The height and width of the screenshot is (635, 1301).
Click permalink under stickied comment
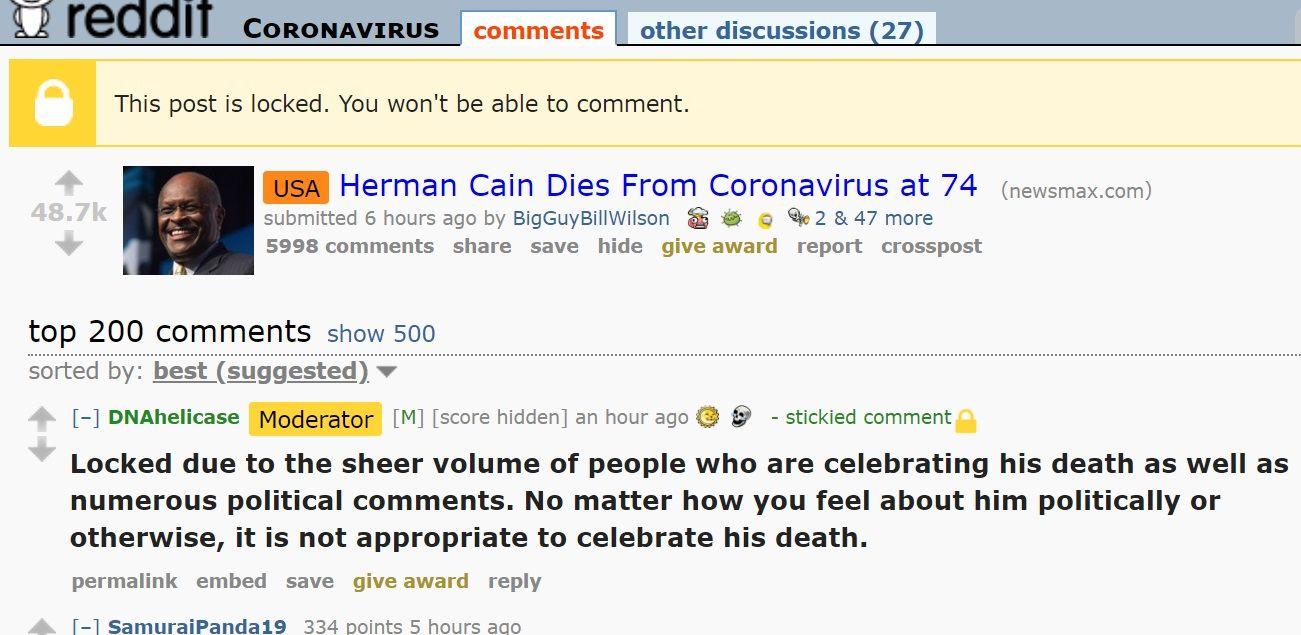(x=124, y=581)
